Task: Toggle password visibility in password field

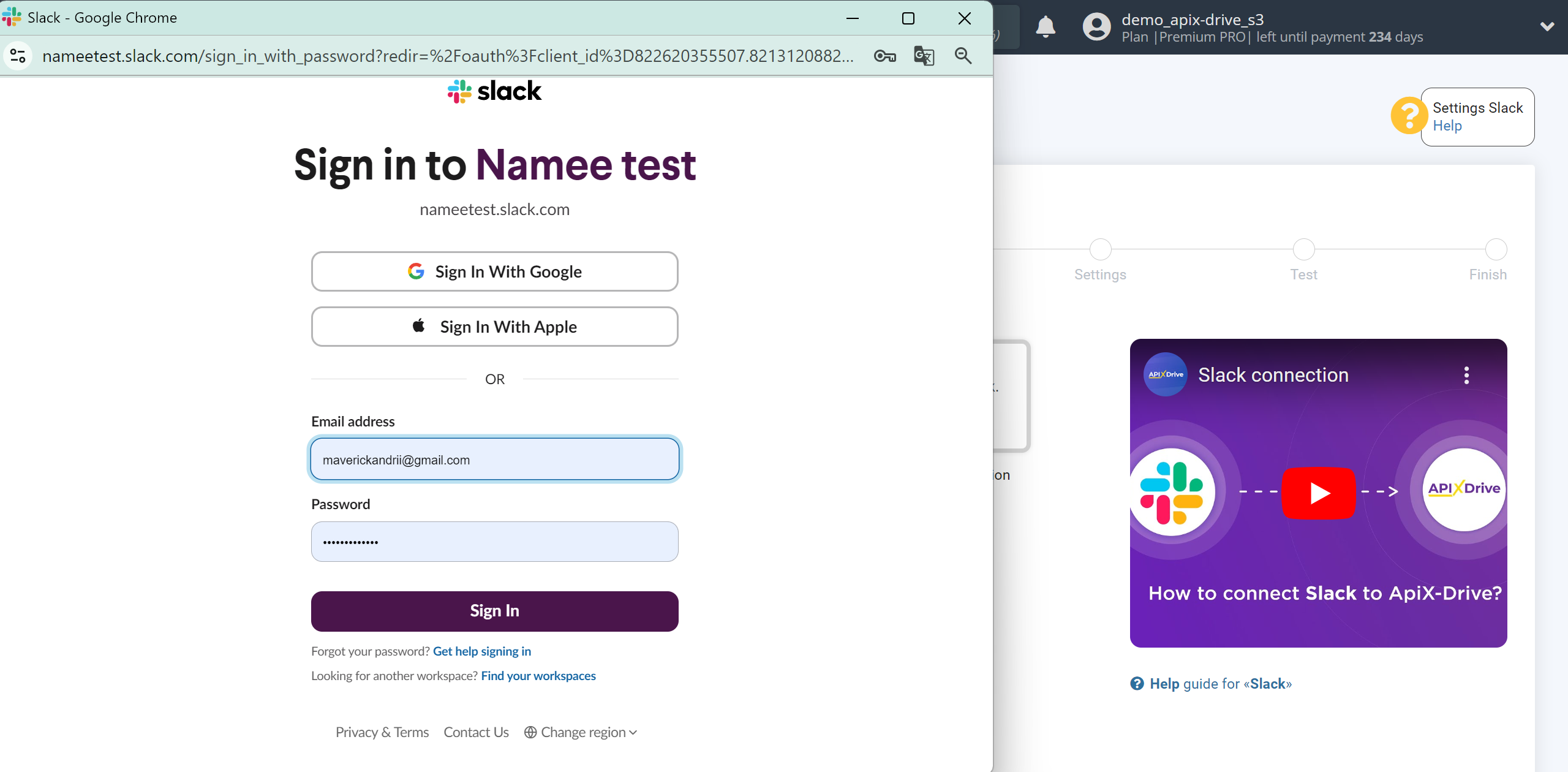Action: [x=656, y=541]
